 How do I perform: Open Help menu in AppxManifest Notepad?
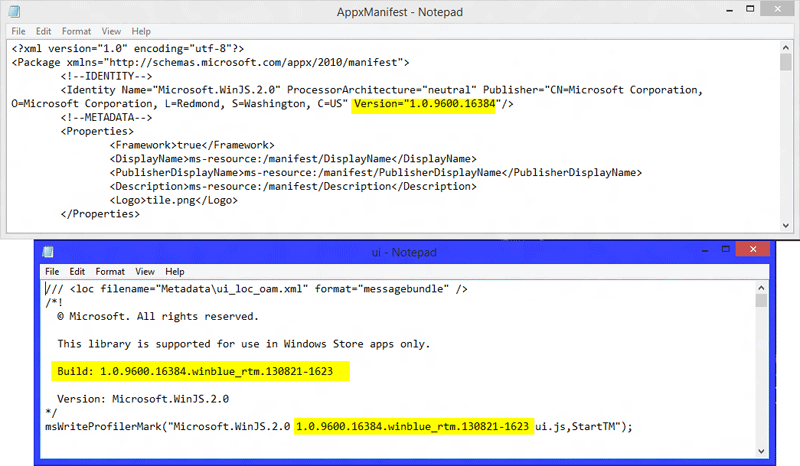pos(141,31)
